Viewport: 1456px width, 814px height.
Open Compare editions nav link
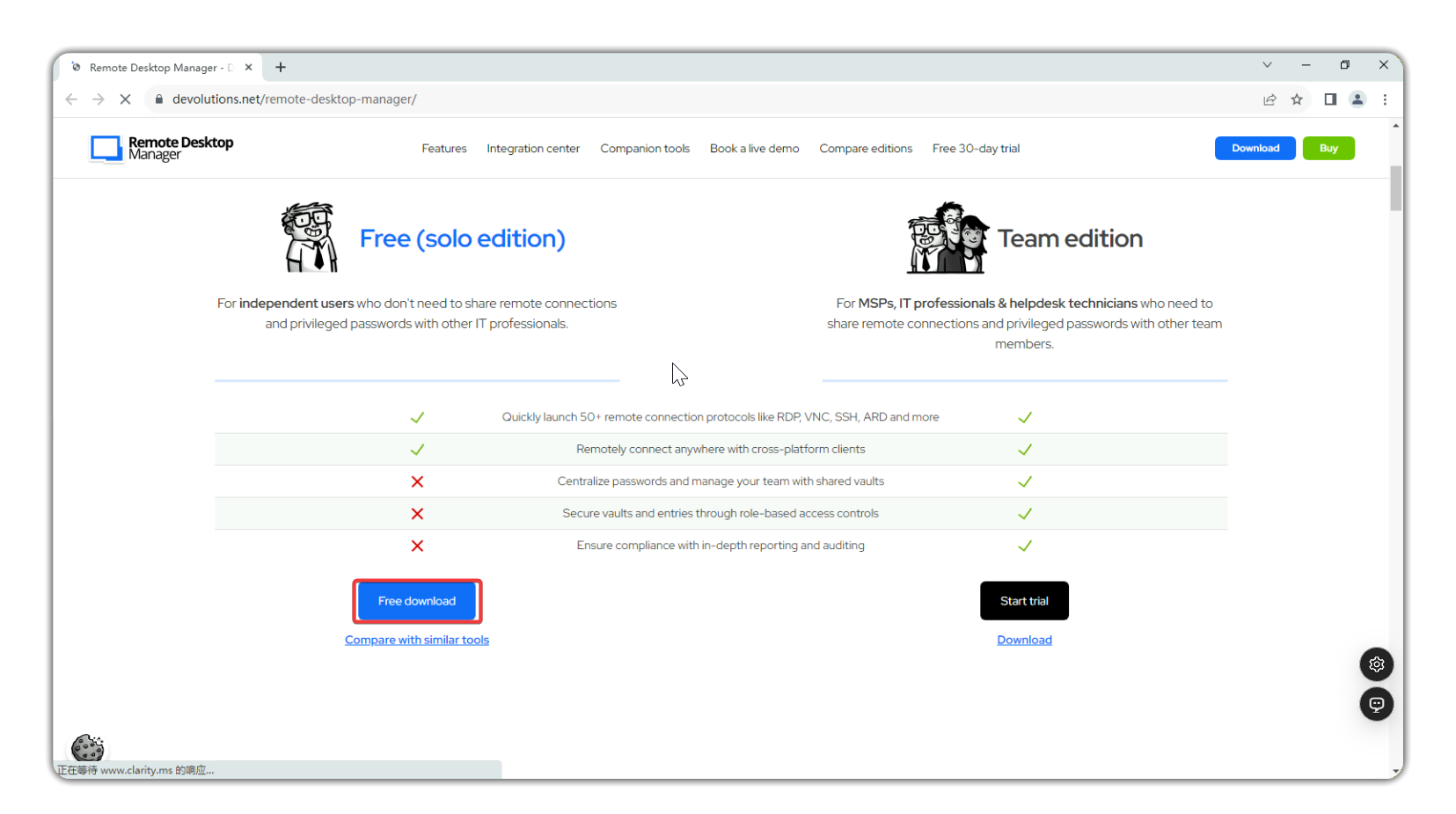point(866,149)
